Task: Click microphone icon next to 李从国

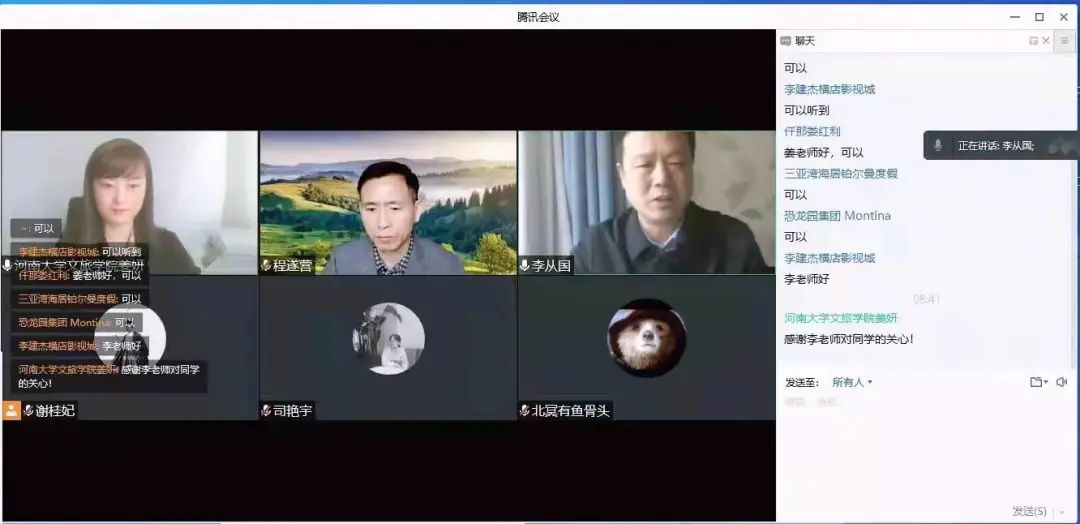Action: click(525, 266)
